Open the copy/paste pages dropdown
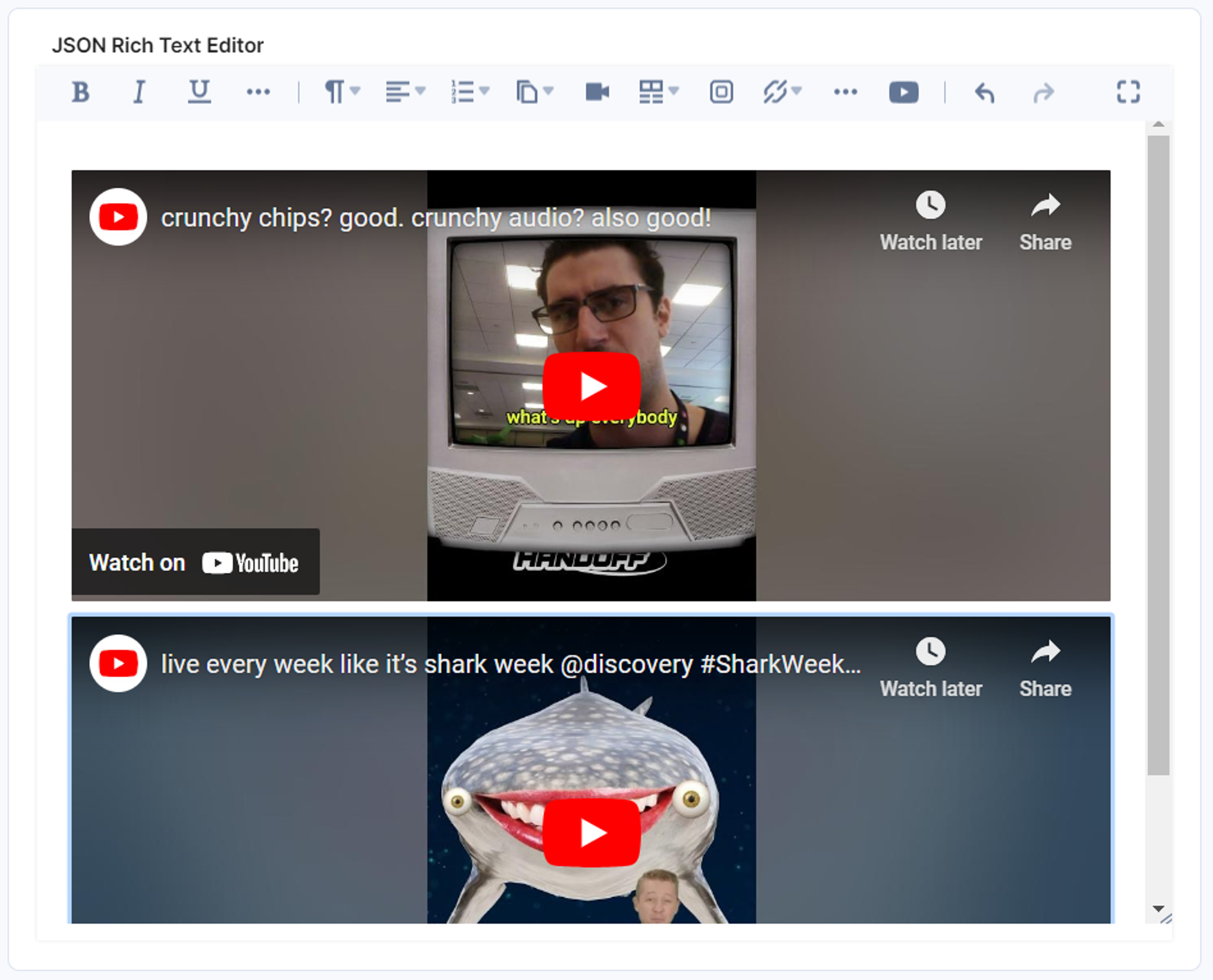The image size is (1213, 980). point(534,92)
